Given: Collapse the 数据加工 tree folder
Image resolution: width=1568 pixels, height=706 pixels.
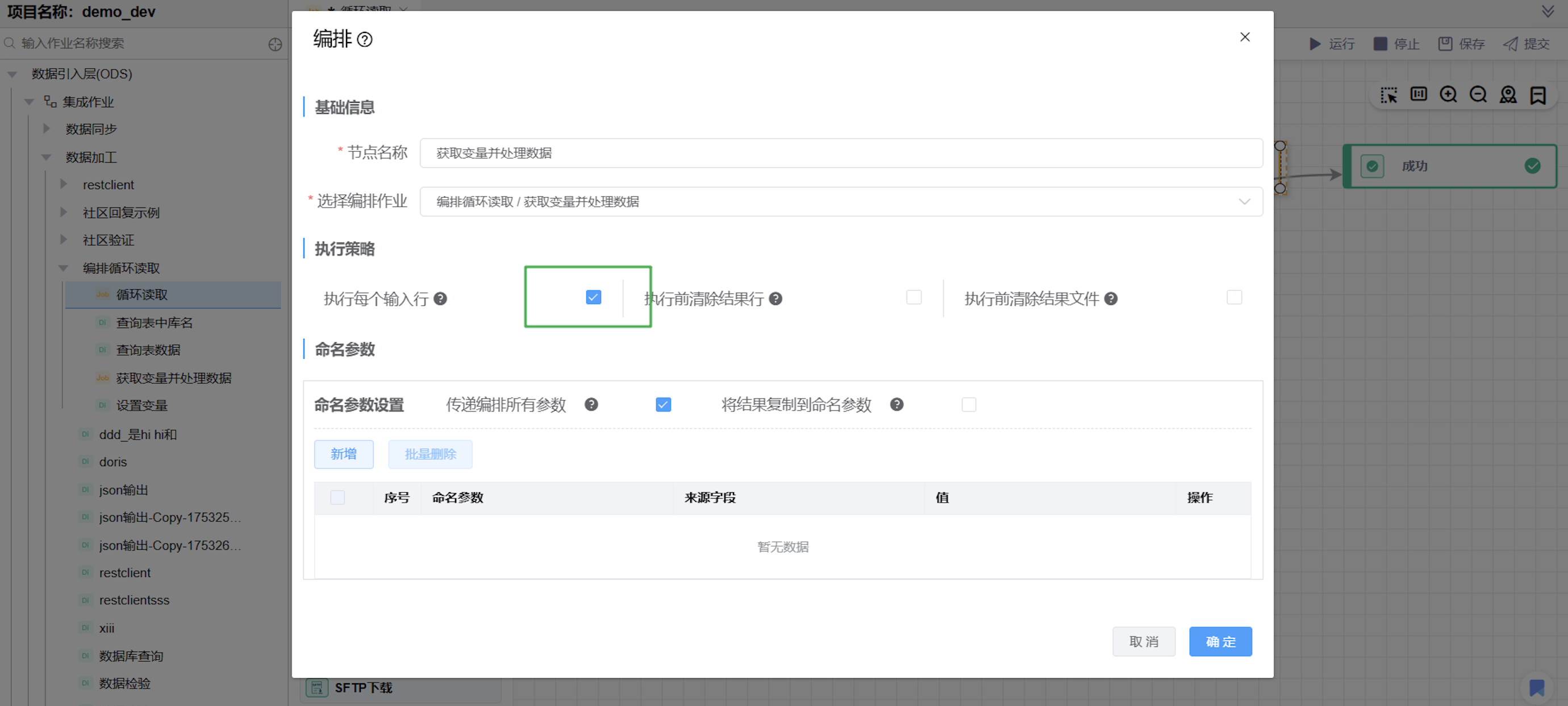Looking at the screenshot, I should 46,157.
